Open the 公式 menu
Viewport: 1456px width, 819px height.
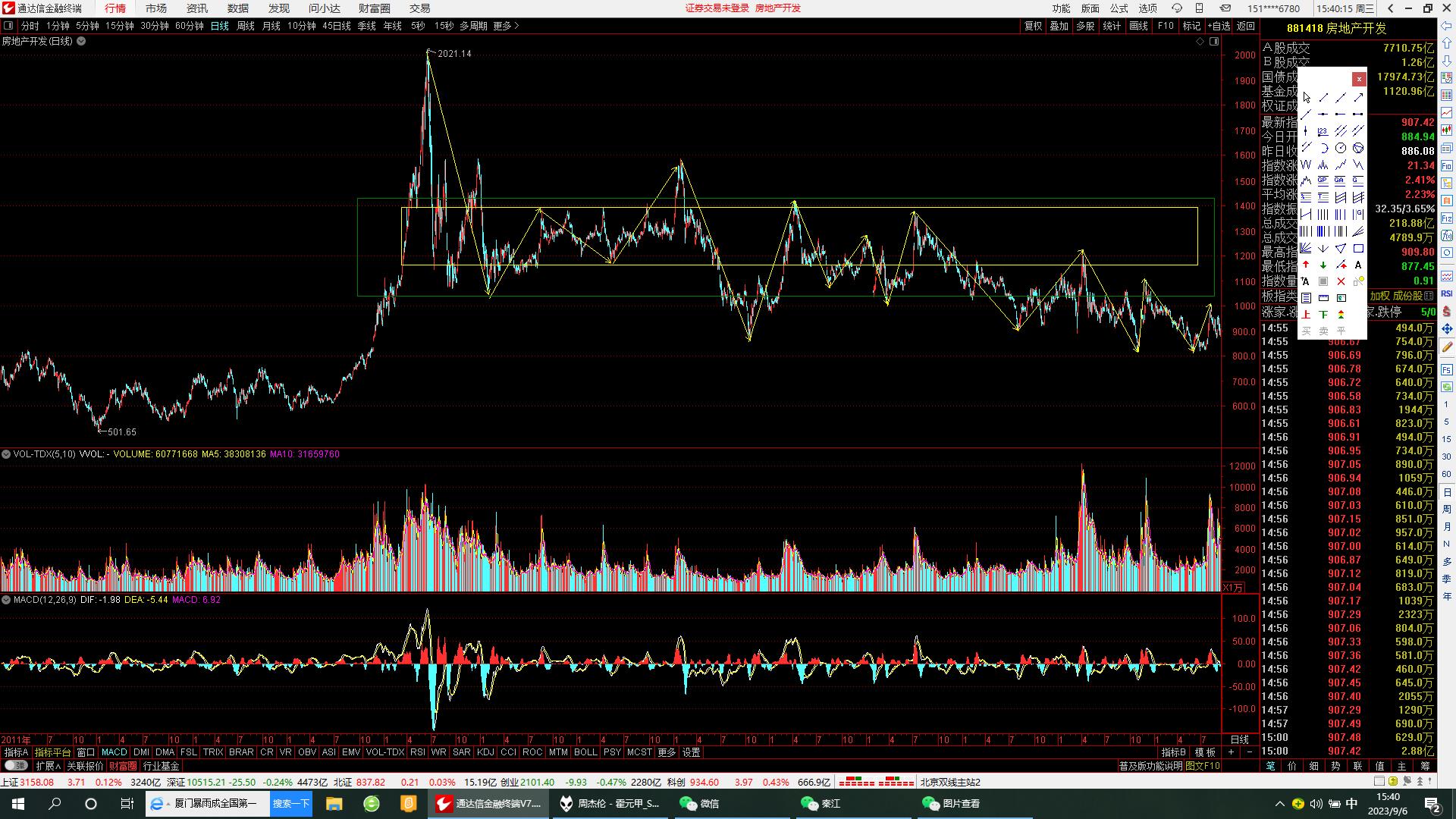(x=1119, y=8)
